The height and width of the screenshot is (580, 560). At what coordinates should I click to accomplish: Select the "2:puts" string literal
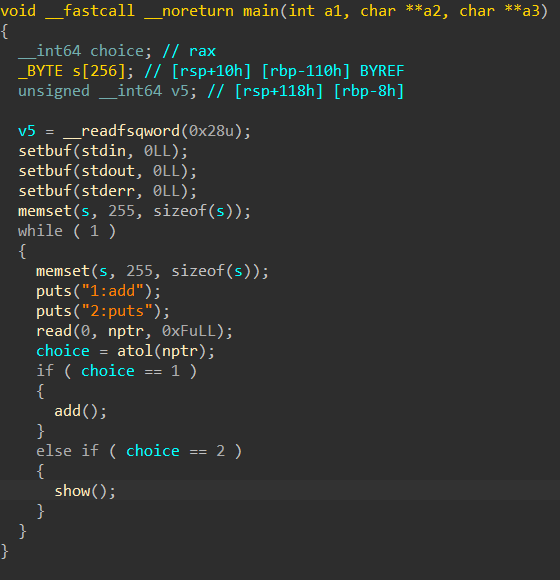tap(117, 311)
